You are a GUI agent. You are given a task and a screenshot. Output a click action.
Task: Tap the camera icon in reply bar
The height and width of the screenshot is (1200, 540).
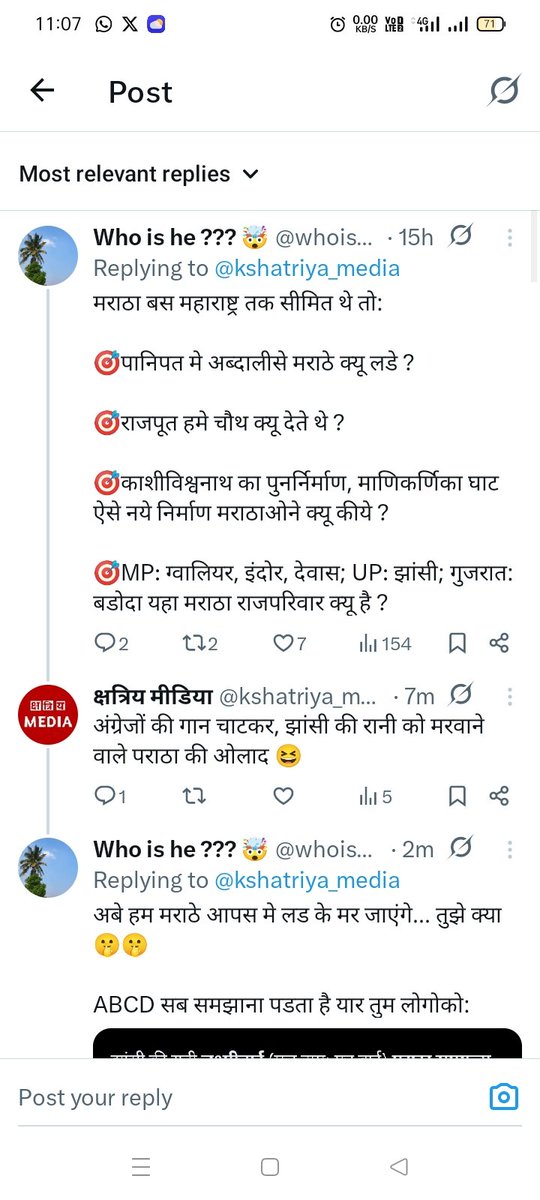coord(503,1097)
